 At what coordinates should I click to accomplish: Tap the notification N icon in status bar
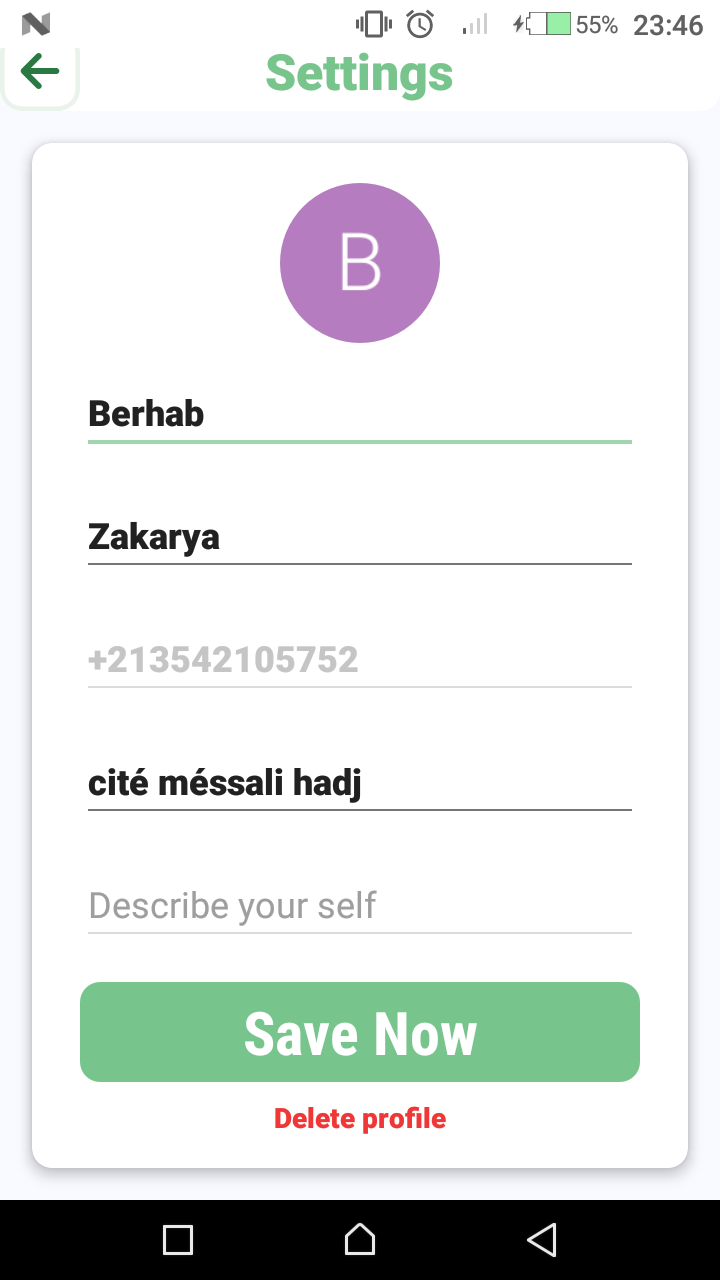[36, 24]
